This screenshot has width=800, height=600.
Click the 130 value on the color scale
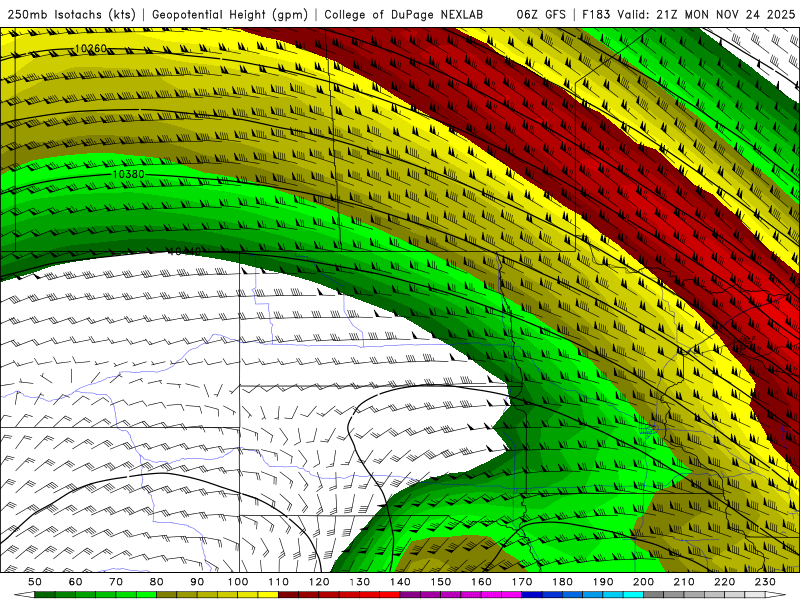360,582
